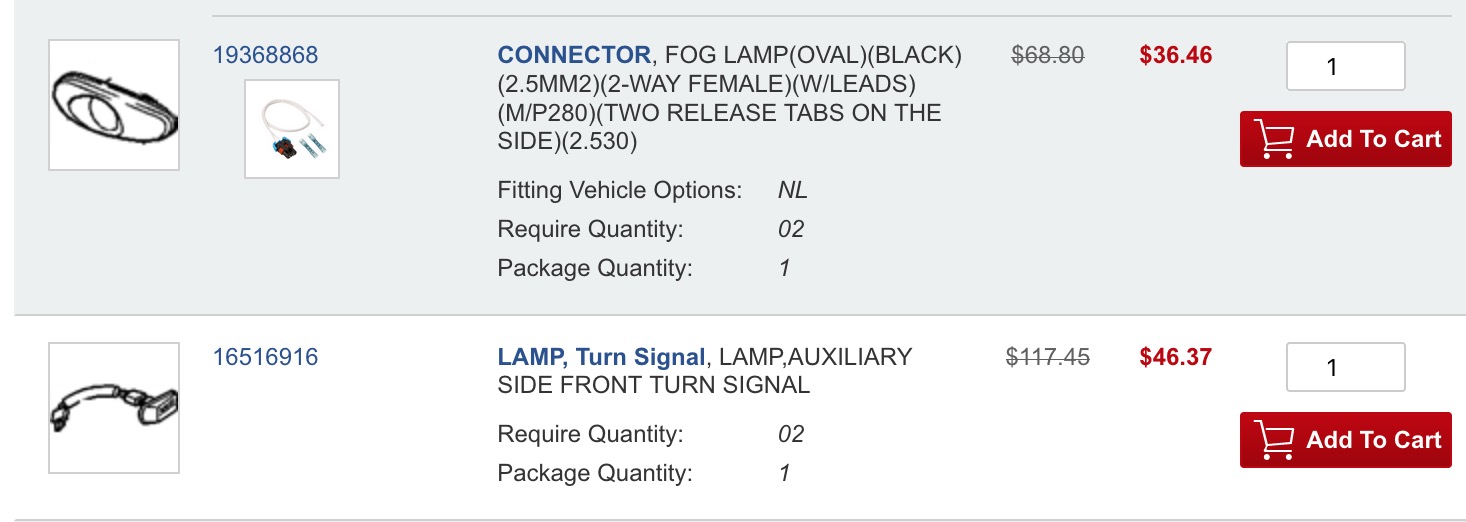1466x522 pixels.
Task: Click cart icon on connector's Add To Cart
Action: pyautogui.click(x=1275, y=139)
